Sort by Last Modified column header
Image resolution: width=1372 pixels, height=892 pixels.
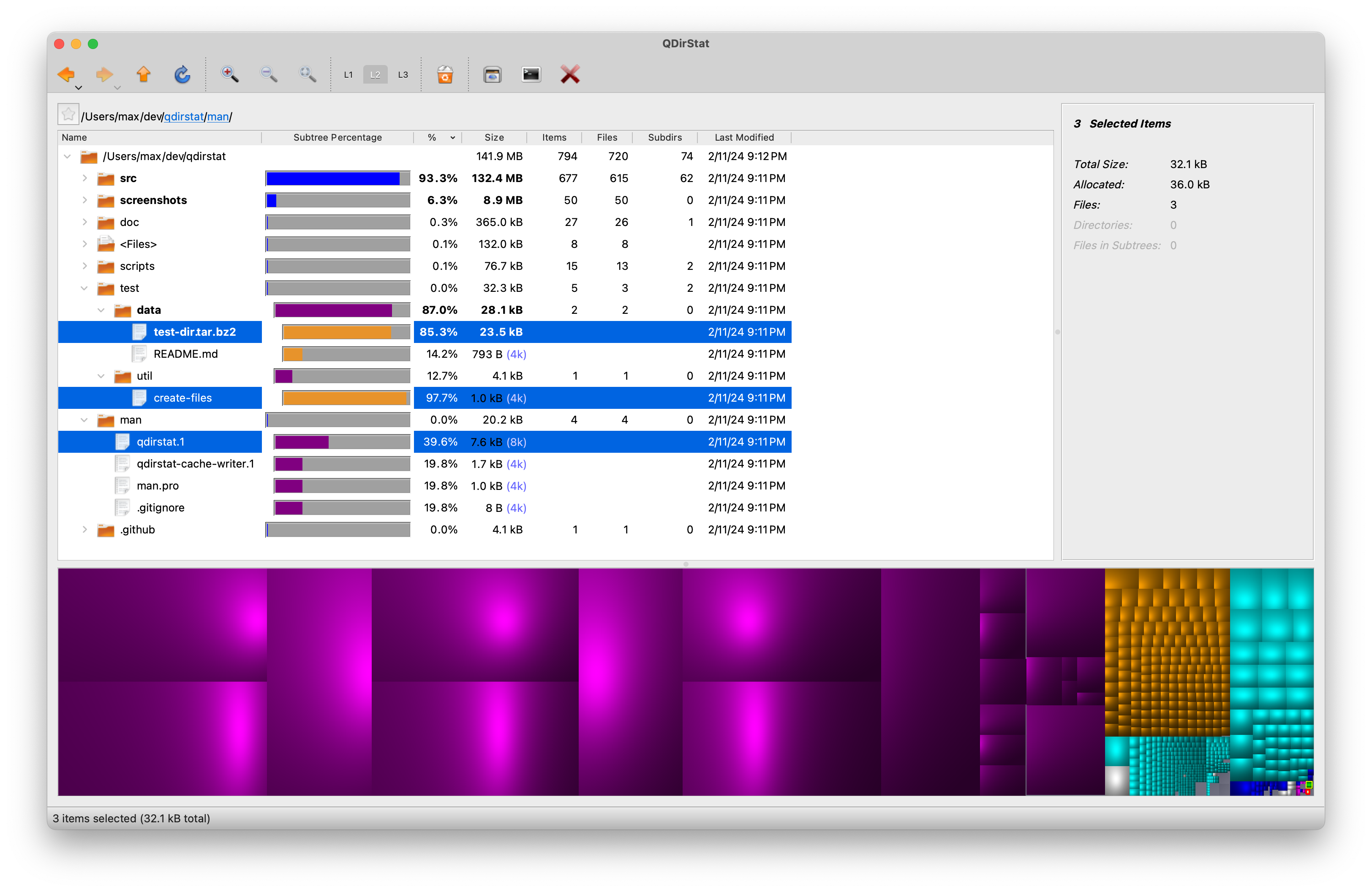tap(743, 137)
